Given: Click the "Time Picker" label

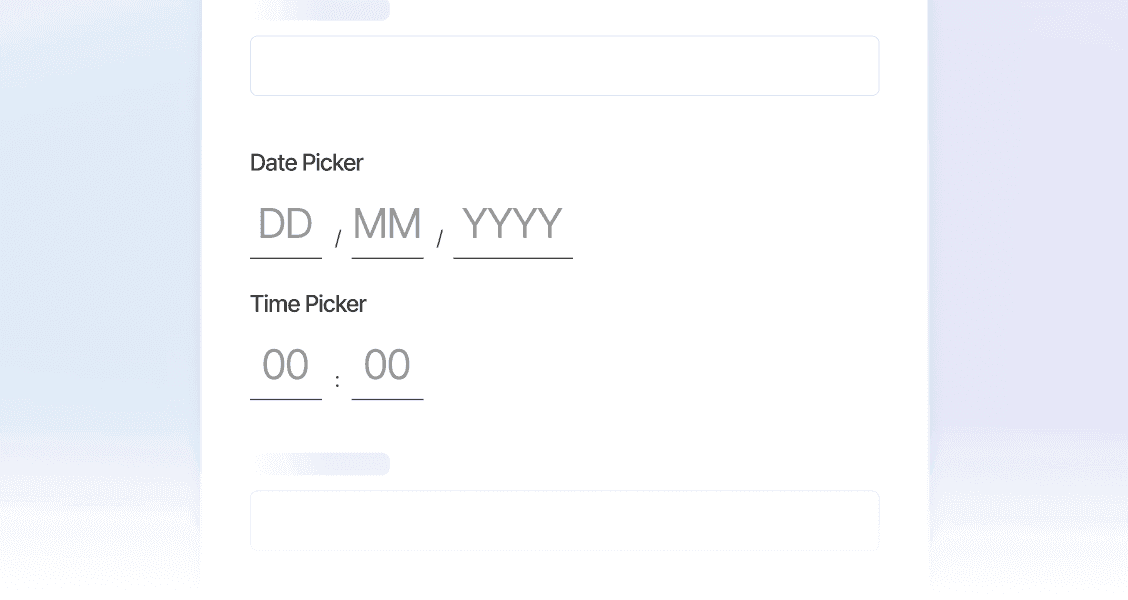Looking at the screenshot, I should [x=308, y=304].
